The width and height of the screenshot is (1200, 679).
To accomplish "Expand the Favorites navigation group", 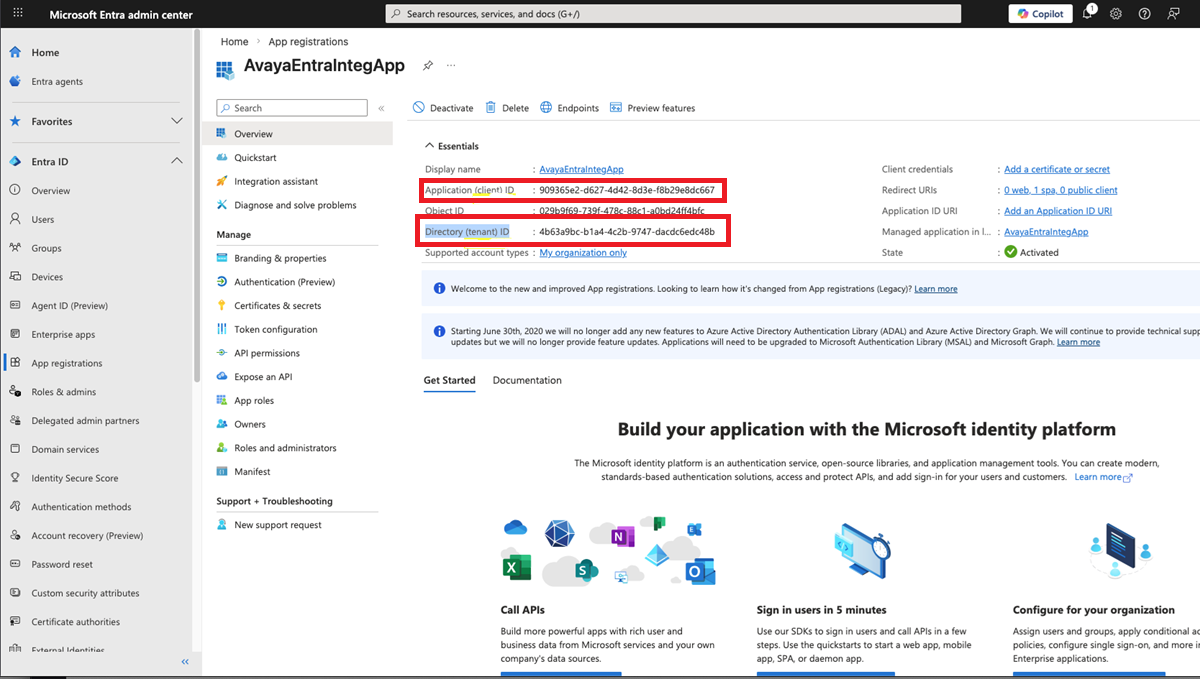I will pyautogui.click(x=177, y=121).
